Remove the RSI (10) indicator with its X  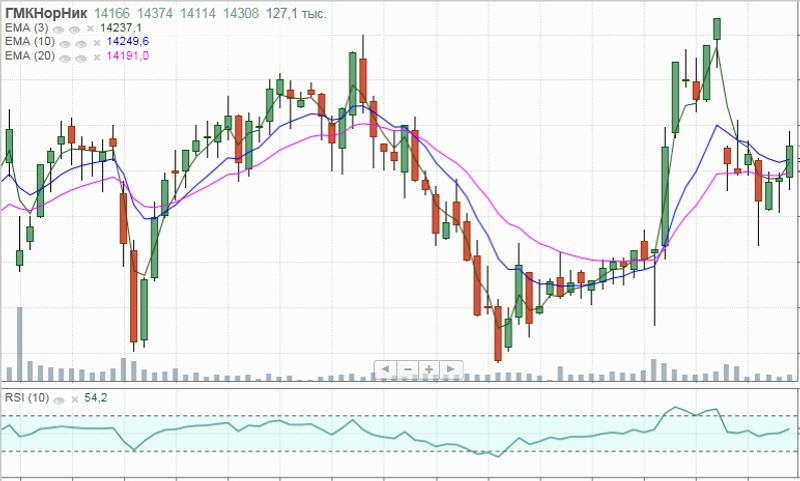click(75, 400)
